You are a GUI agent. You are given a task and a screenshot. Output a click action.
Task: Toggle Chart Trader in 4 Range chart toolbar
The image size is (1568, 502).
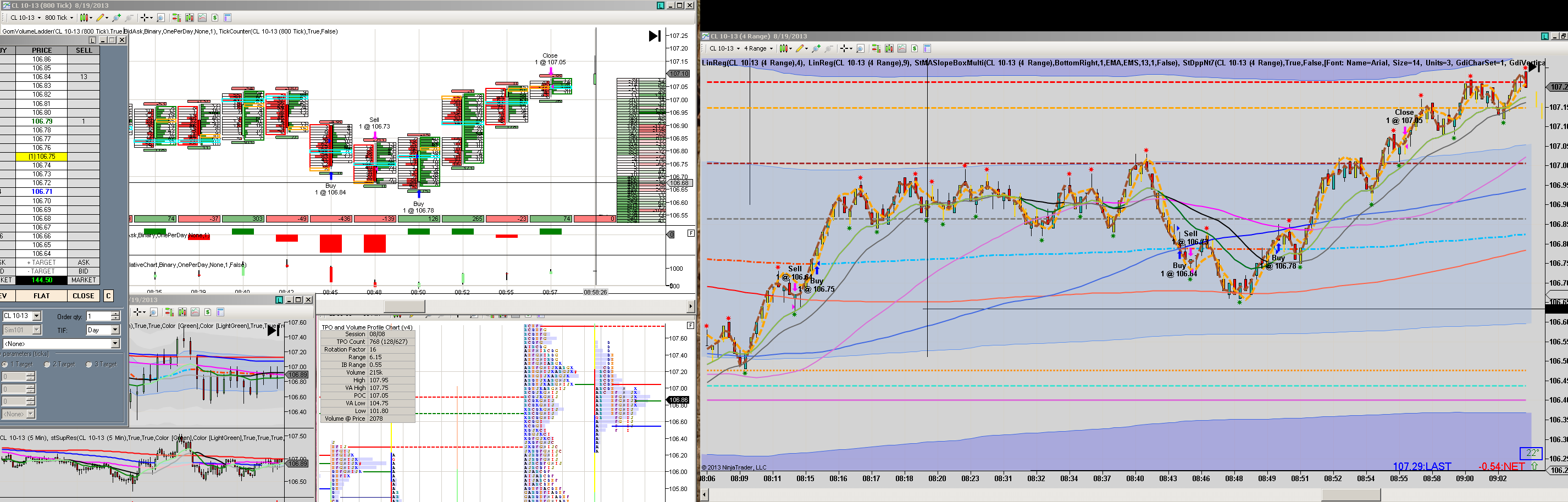coord(877,49)
